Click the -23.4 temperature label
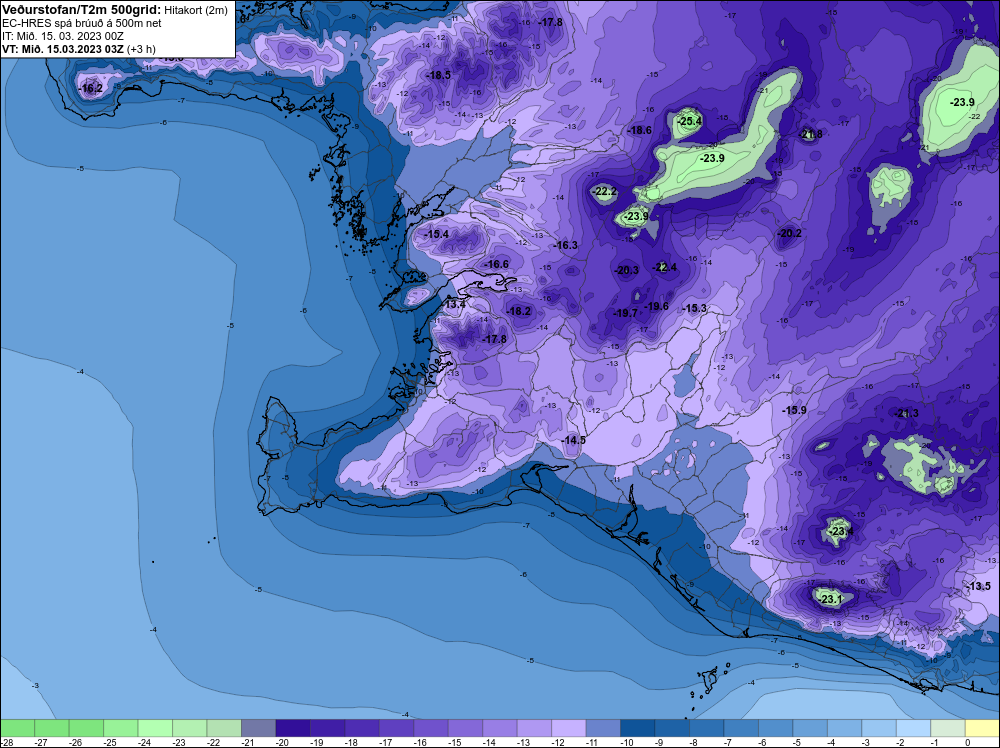This screenshot has width=1000, height=748. (x=840, y=531)
